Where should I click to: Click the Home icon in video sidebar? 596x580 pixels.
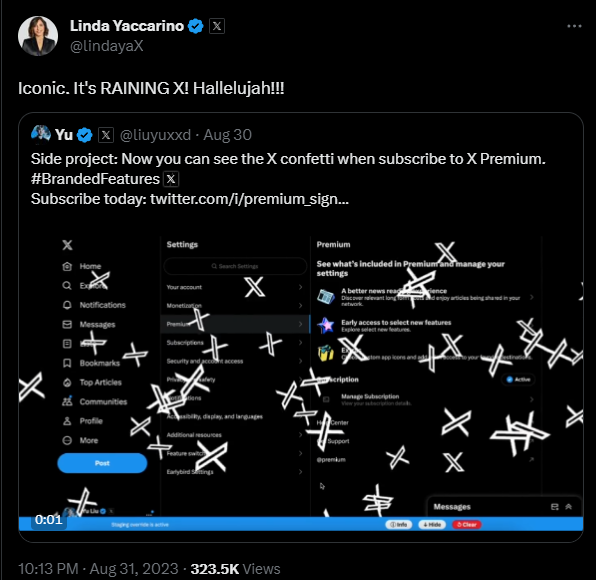coord(67,266)
